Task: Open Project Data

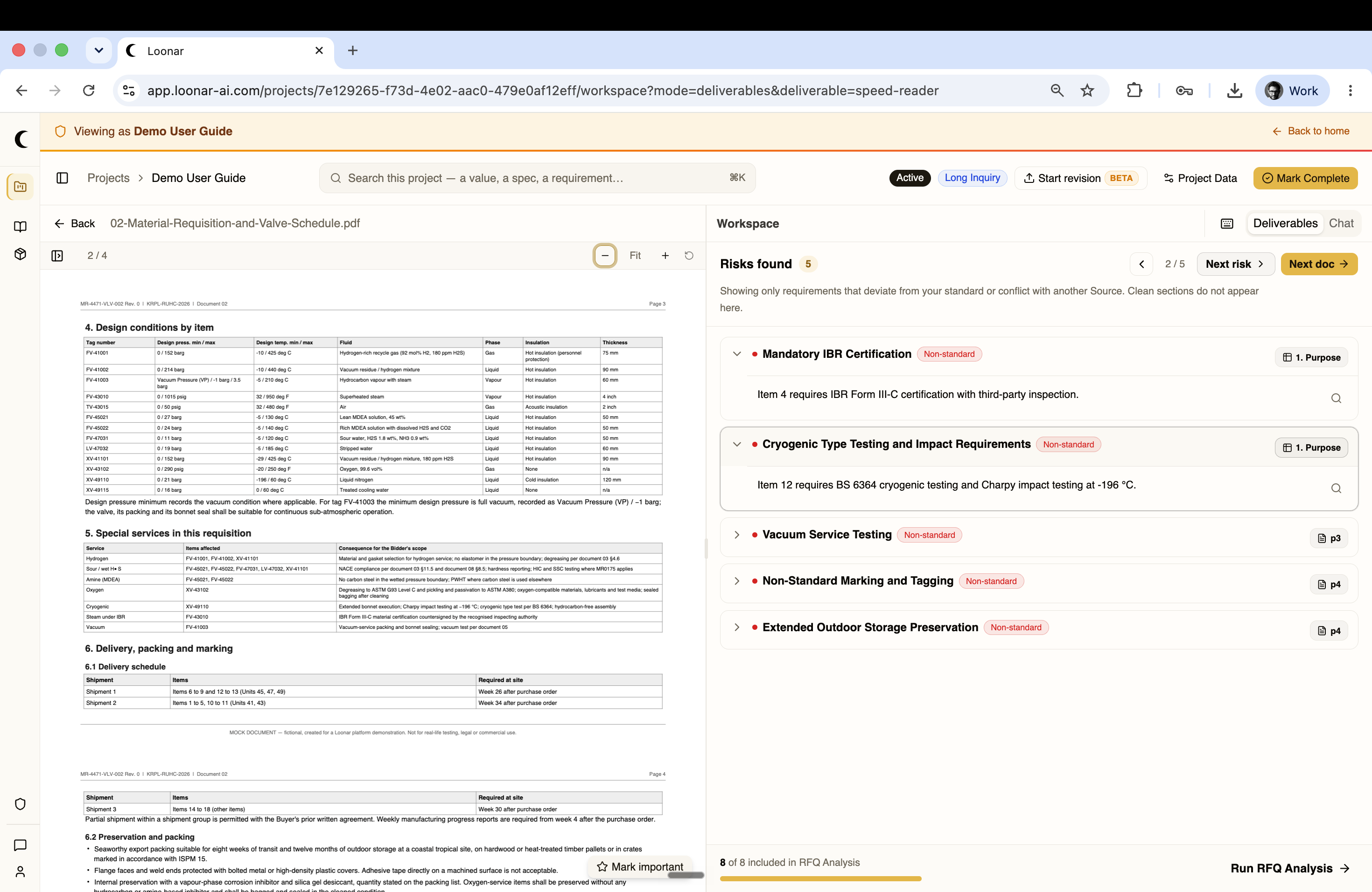Action: click(x=1200, y=178)
